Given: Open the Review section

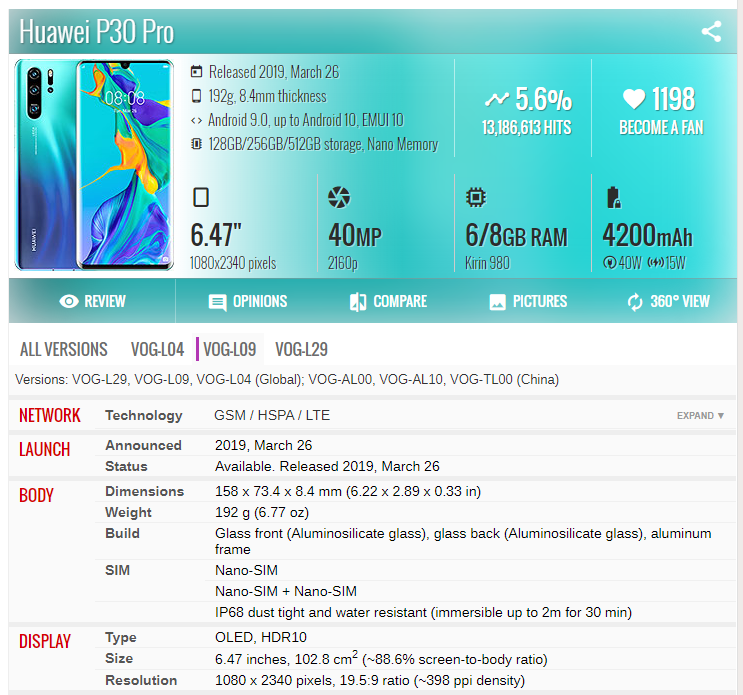Looking at the screenshot, I should point(92,301).
